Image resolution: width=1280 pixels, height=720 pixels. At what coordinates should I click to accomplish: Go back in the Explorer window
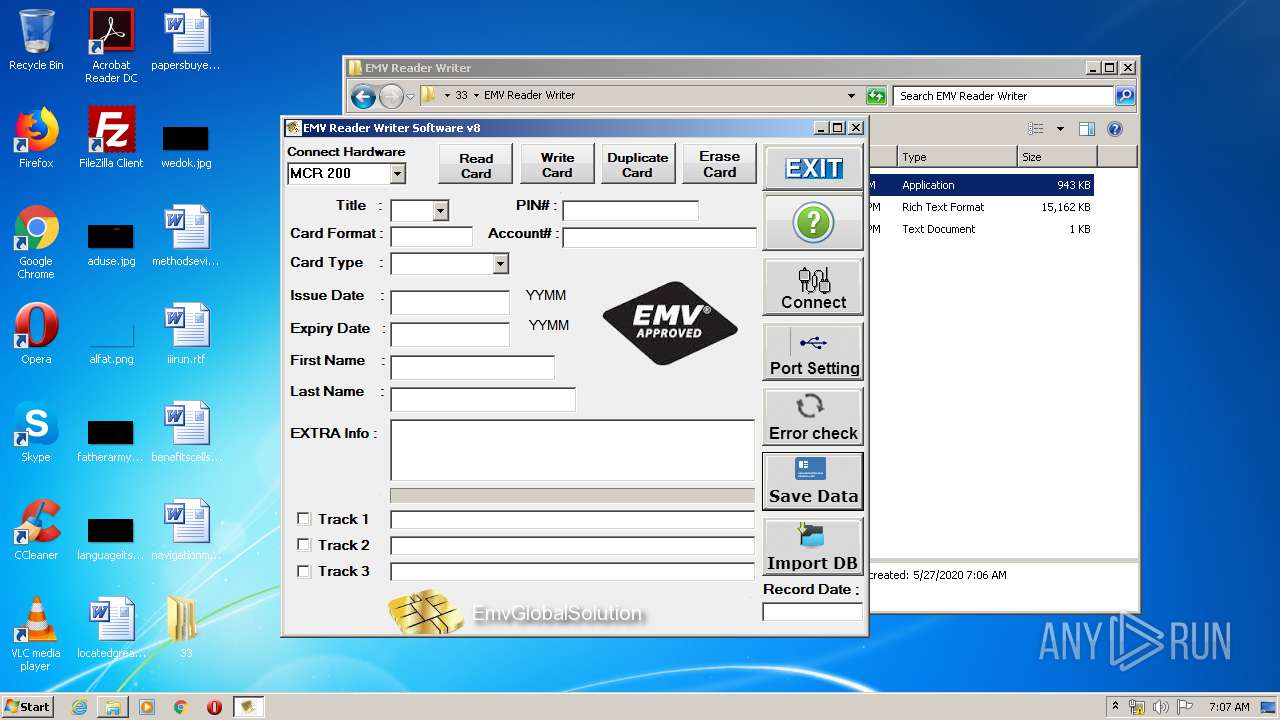(363, 96)
